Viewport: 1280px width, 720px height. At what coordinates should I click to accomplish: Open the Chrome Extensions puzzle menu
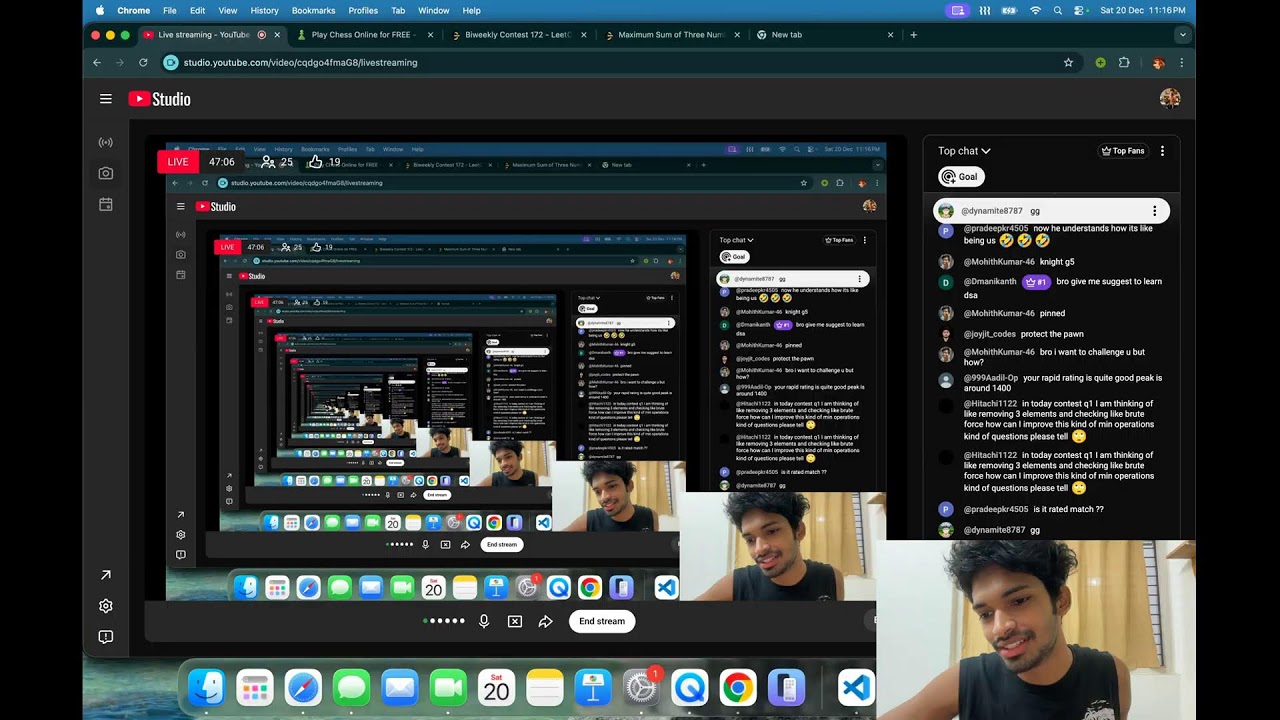coord(1124,62)
